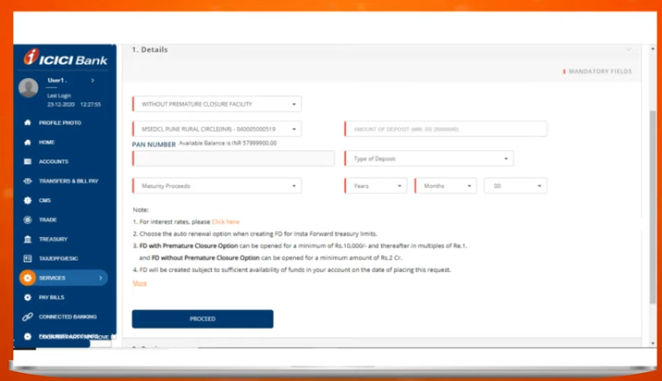
Task: Click the Accounts card icon
Action: coord(27,161)
